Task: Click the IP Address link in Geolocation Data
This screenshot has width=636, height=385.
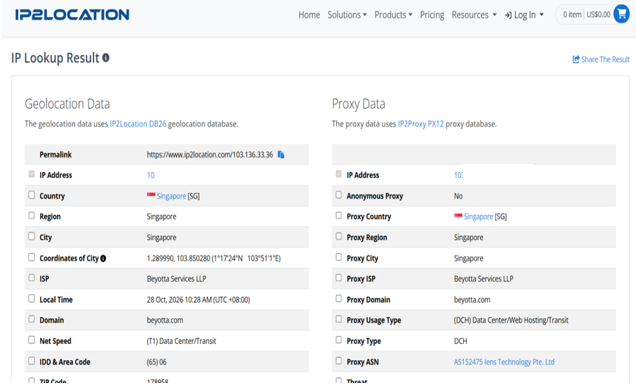Action: [x=150, y=175]
